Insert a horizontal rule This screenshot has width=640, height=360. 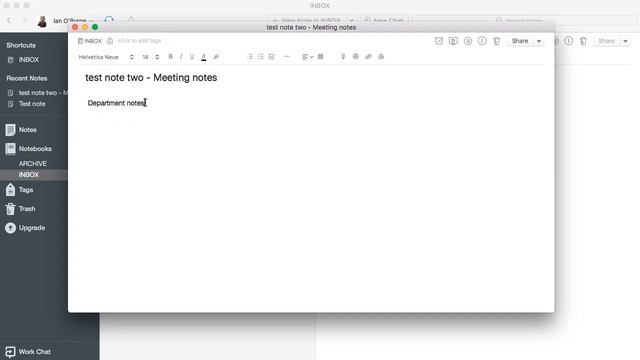pos(287,57)
